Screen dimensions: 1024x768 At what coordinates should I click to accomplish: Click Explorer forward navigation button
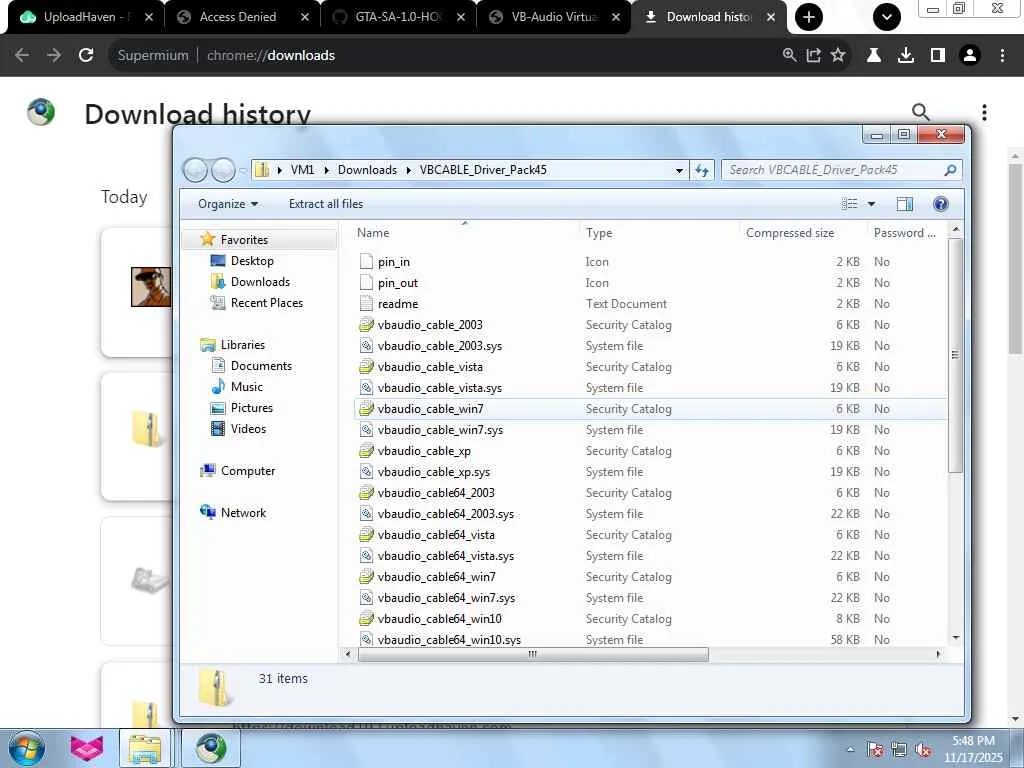pyautogui.click(x=223, y=170)
